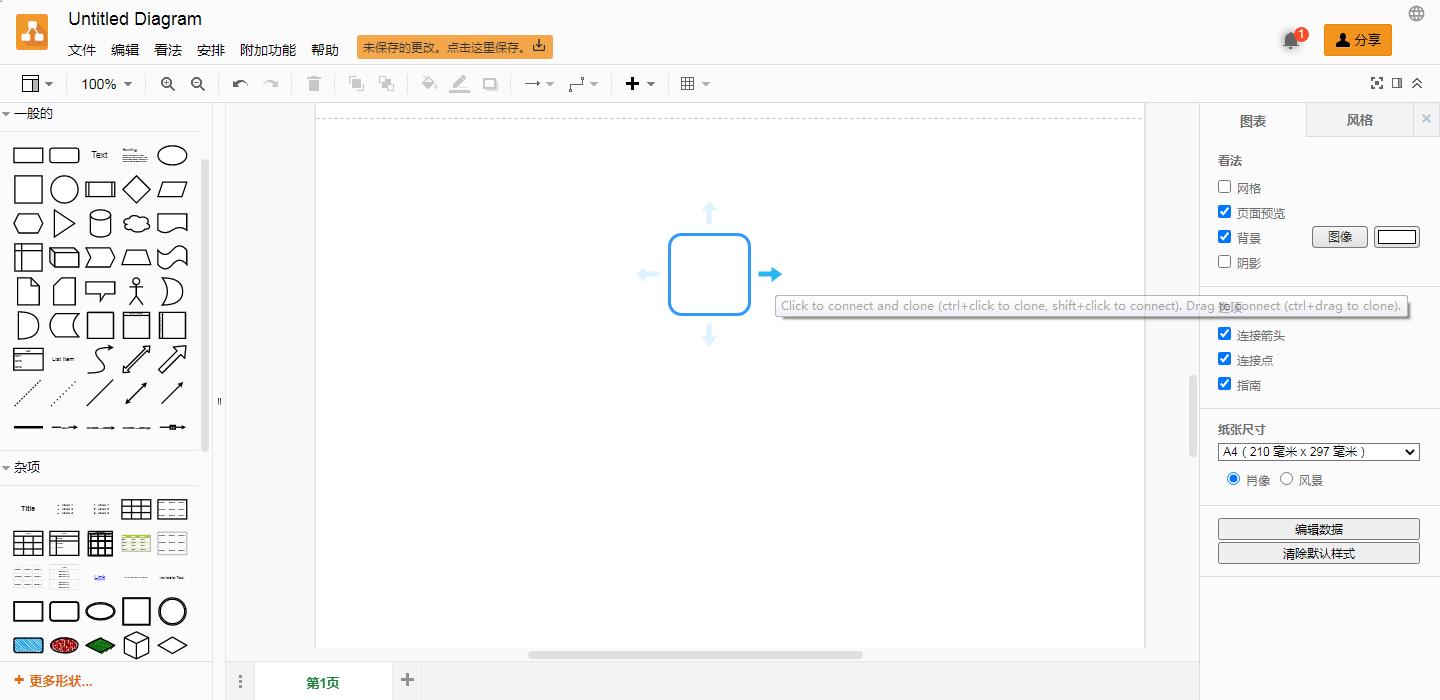Open the A4 paper size dropdown
This screenshot has width=1440, height=700.
click(1318, 452)
